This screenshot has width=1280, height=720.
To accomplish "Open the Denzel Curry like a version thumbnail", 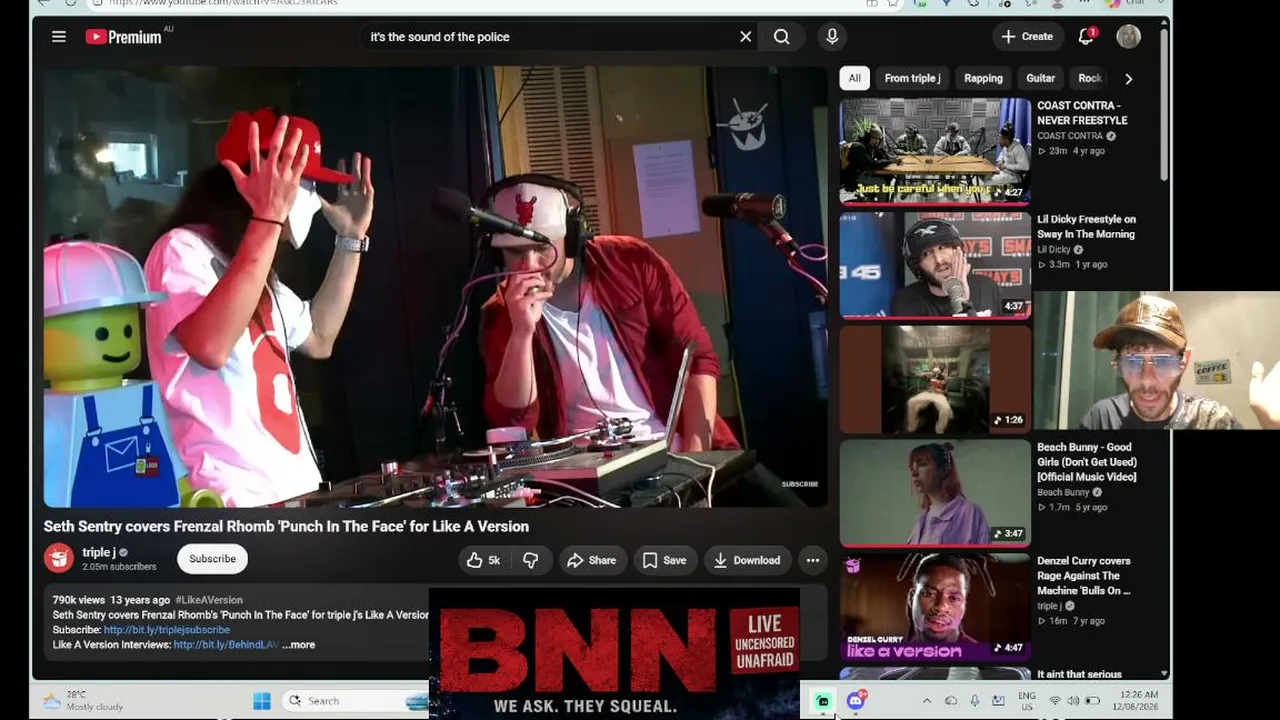I will pyautogui.click(x=935, y=607).
